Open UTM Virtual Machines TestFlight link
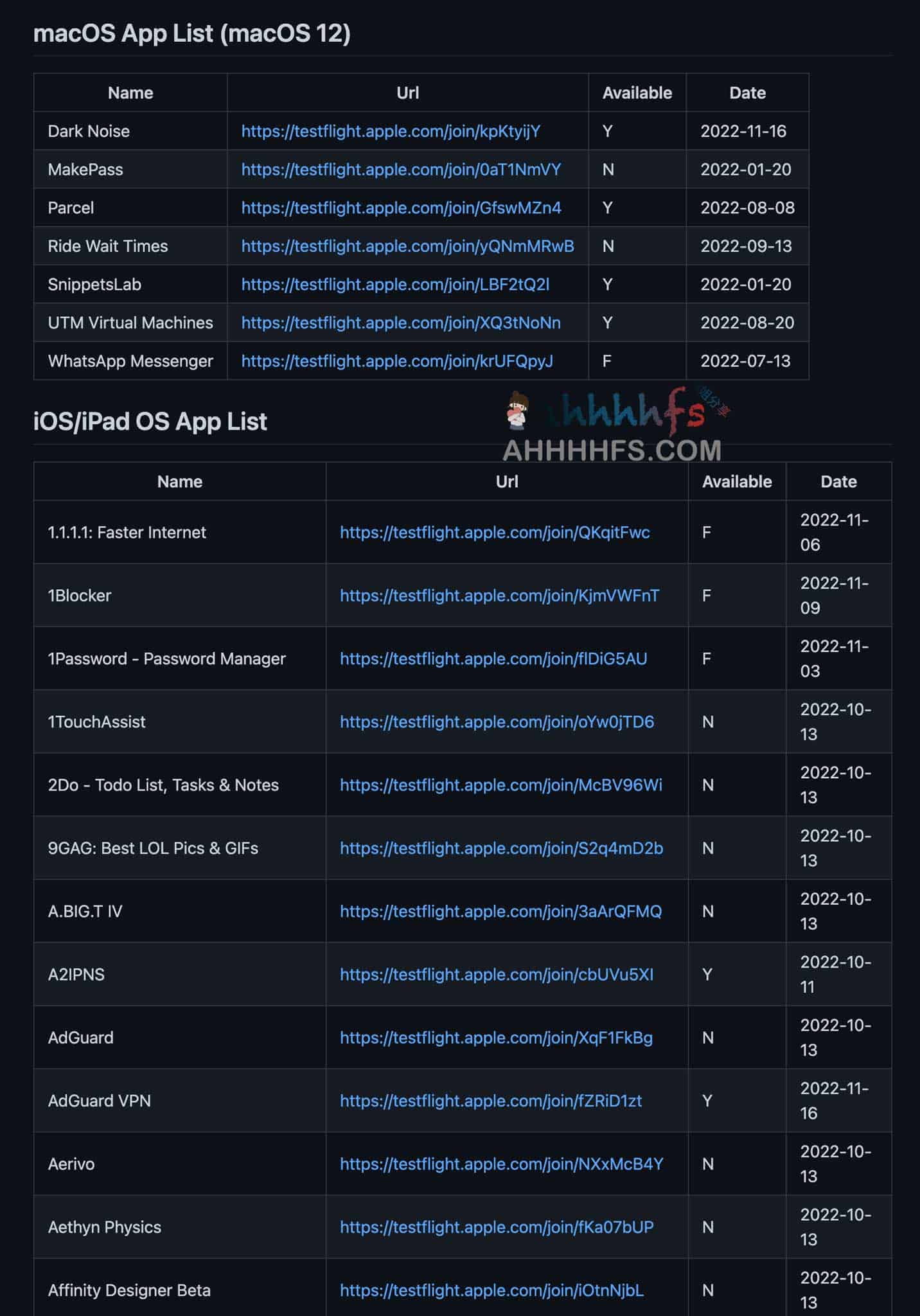 (401, 323)
